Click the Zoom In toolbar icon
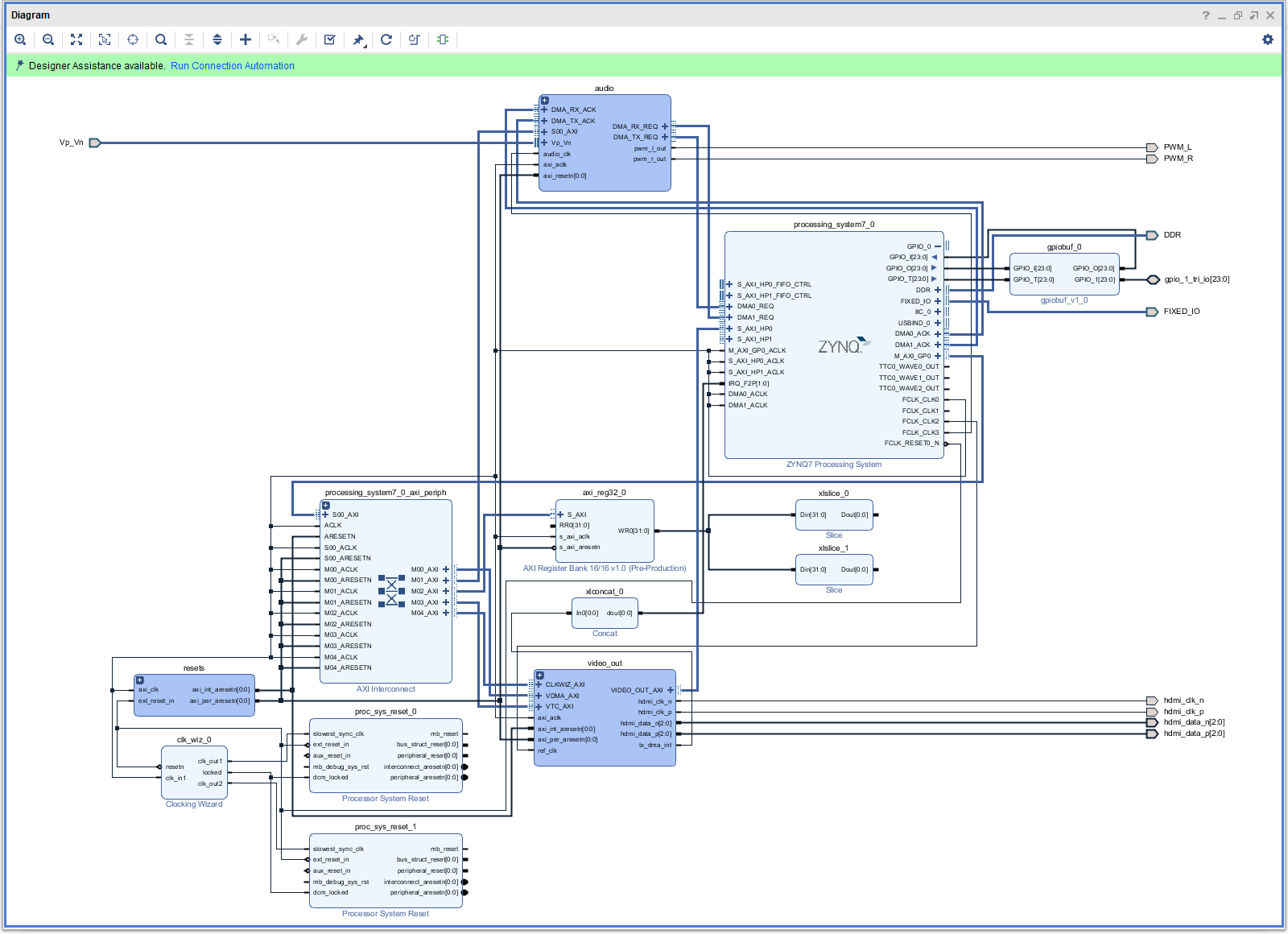The height and width of the screenshot is (934, 1288). pos(20,39)
